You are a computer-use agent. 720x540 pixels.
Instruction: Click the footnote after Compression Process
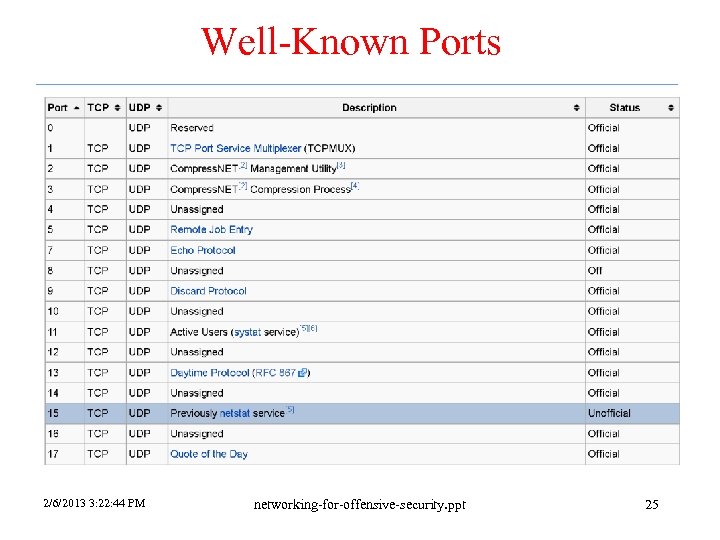click(x=355, y=186)
